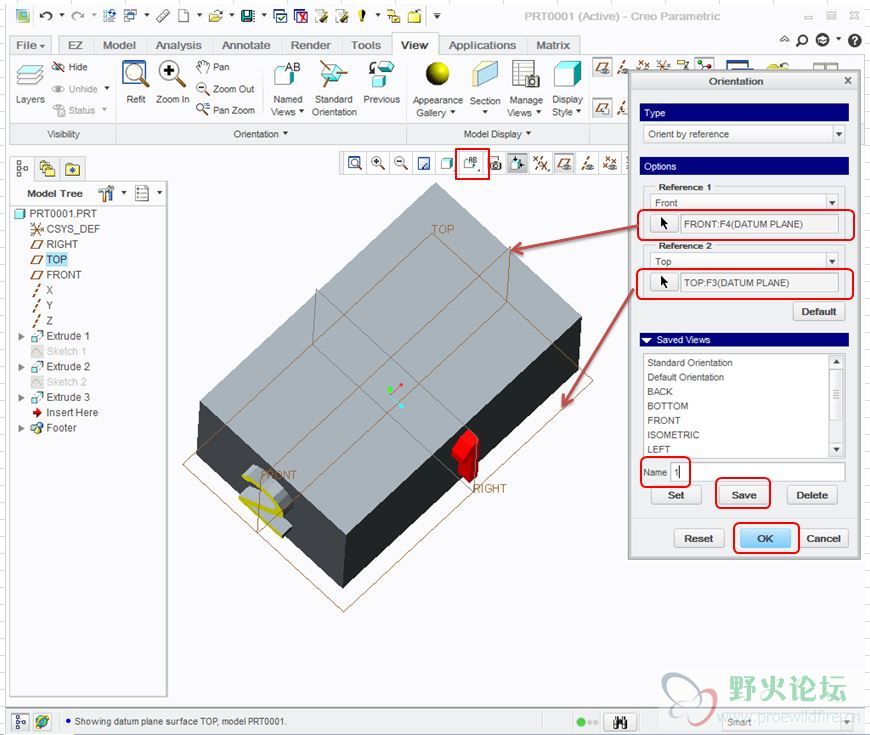Screen dimensions: 870x735
Task: Select the FRONT datum plane in the tree
Action: click(x=56, y=275)
